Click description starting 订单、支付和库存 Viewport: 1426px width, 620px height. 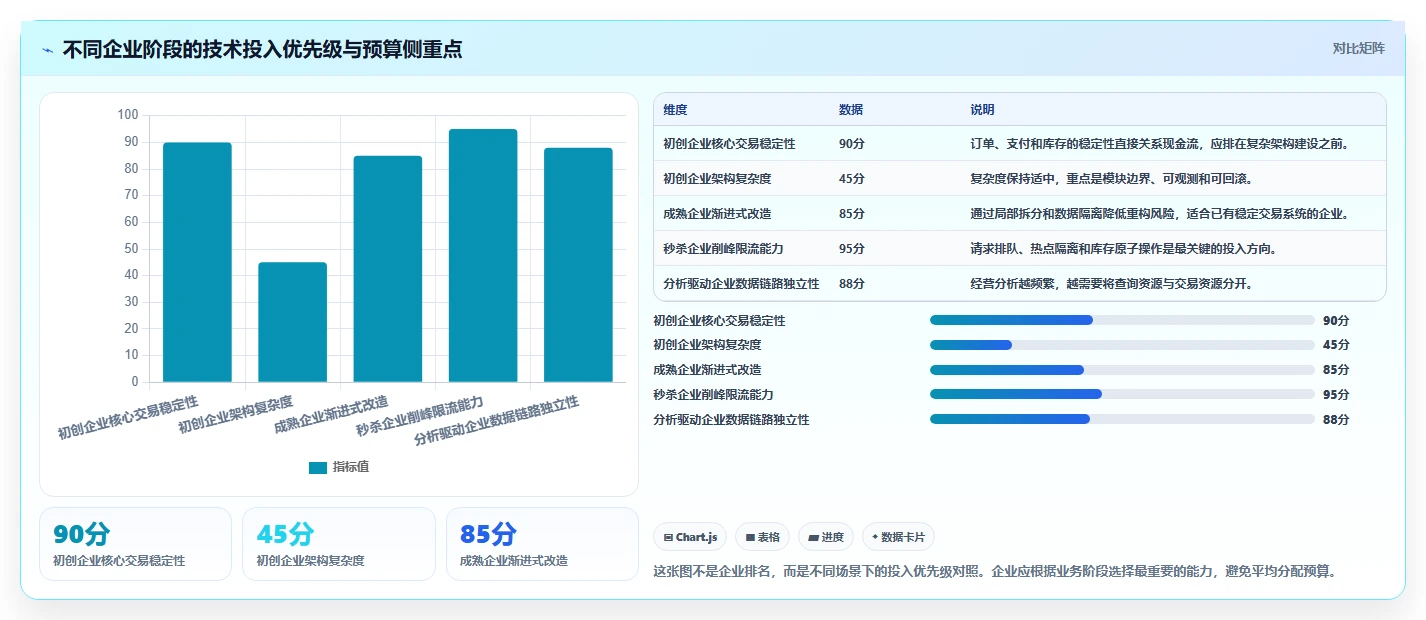pos(1160,144)
